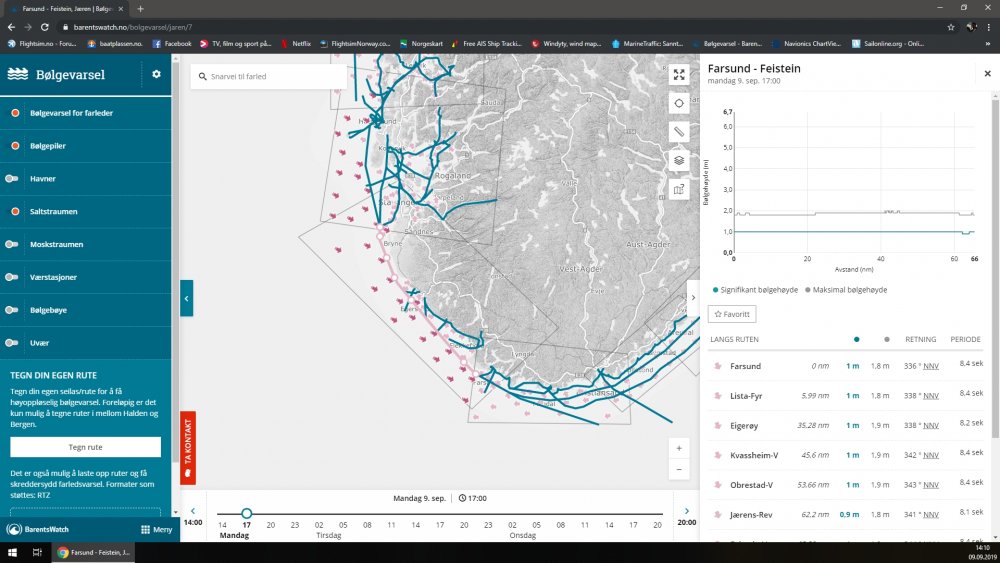1000x563 pixels.
Task: Open the map export tool
Action: (679, 189)
